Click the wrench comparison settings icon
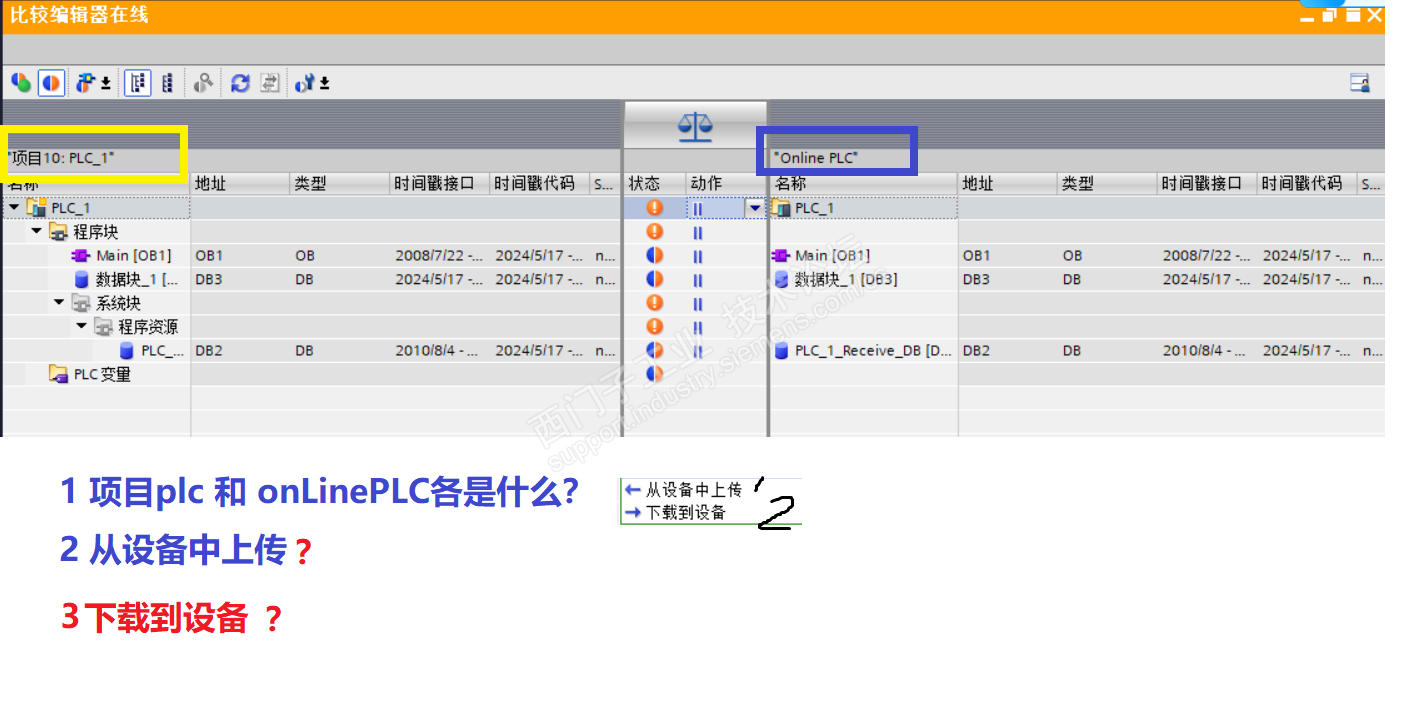 tap(305, 83)
